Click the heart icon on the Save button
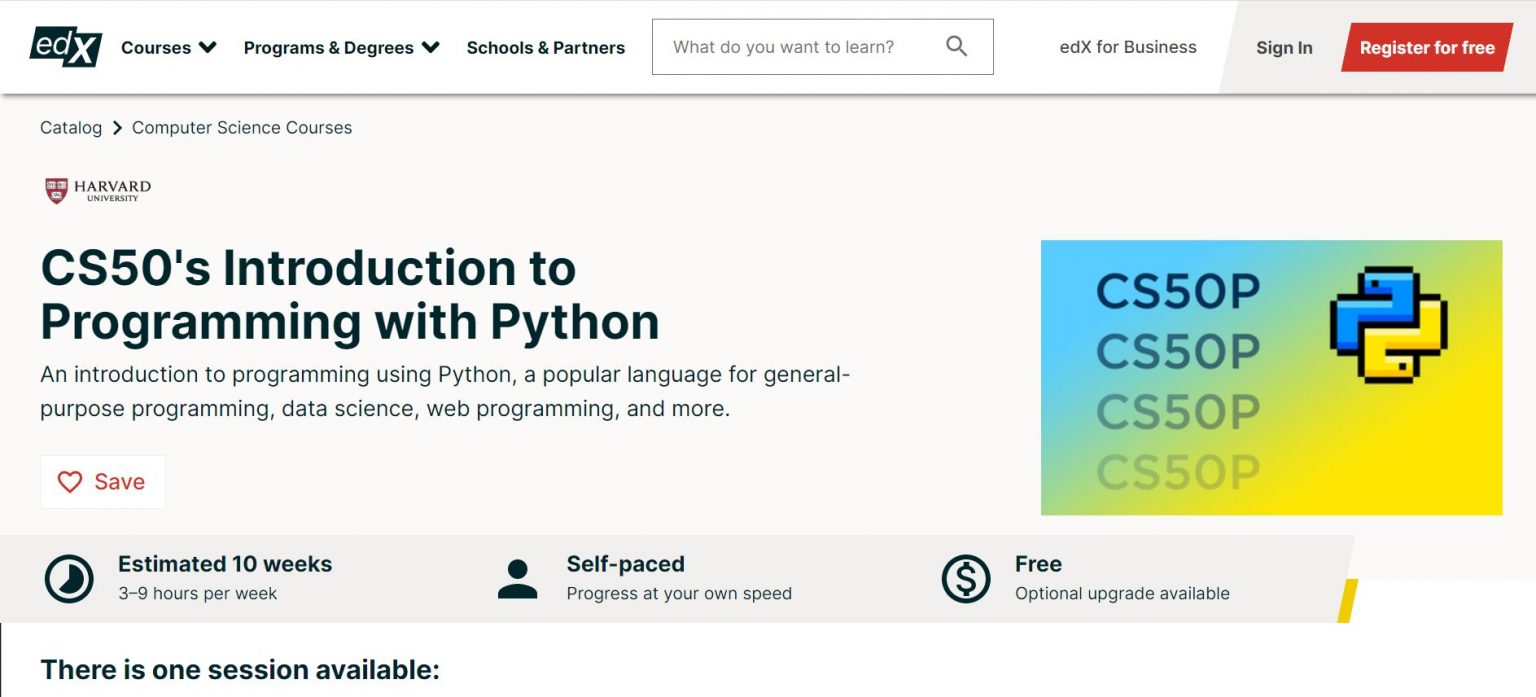The height and width of the screenshot is (697, 1536). (x=69, y=481)
